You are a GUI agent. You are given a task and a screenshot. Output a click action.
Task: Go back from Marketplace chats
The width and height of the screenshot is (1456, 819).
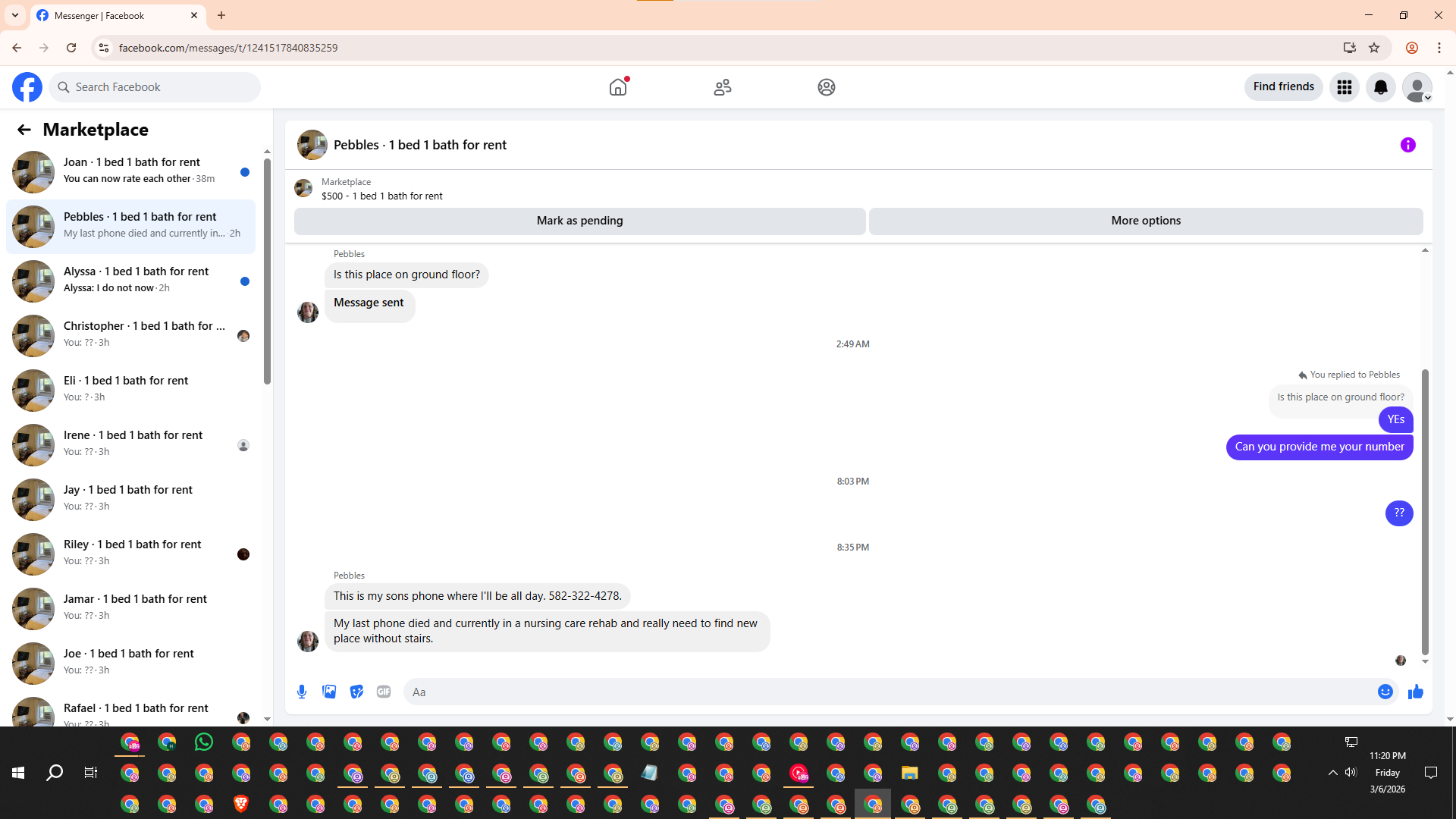coord(24,130)
